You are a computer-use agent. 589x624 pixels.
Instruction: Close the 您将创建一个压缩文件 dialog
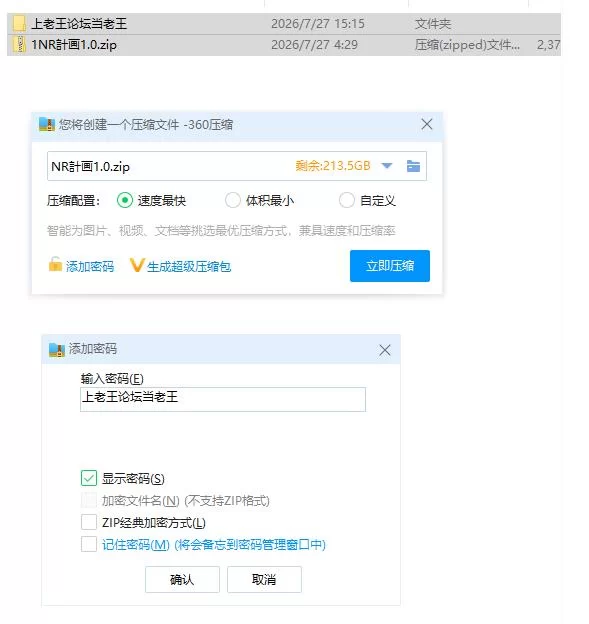tap(427, 124)
